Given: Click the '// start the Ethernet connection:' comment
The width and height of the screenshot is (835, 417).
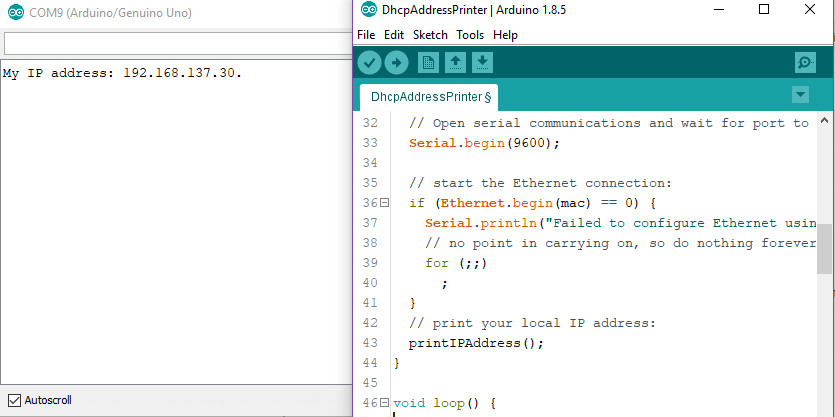Looking at the screenshot, I should pyautogui.click(x=541, y=183).
